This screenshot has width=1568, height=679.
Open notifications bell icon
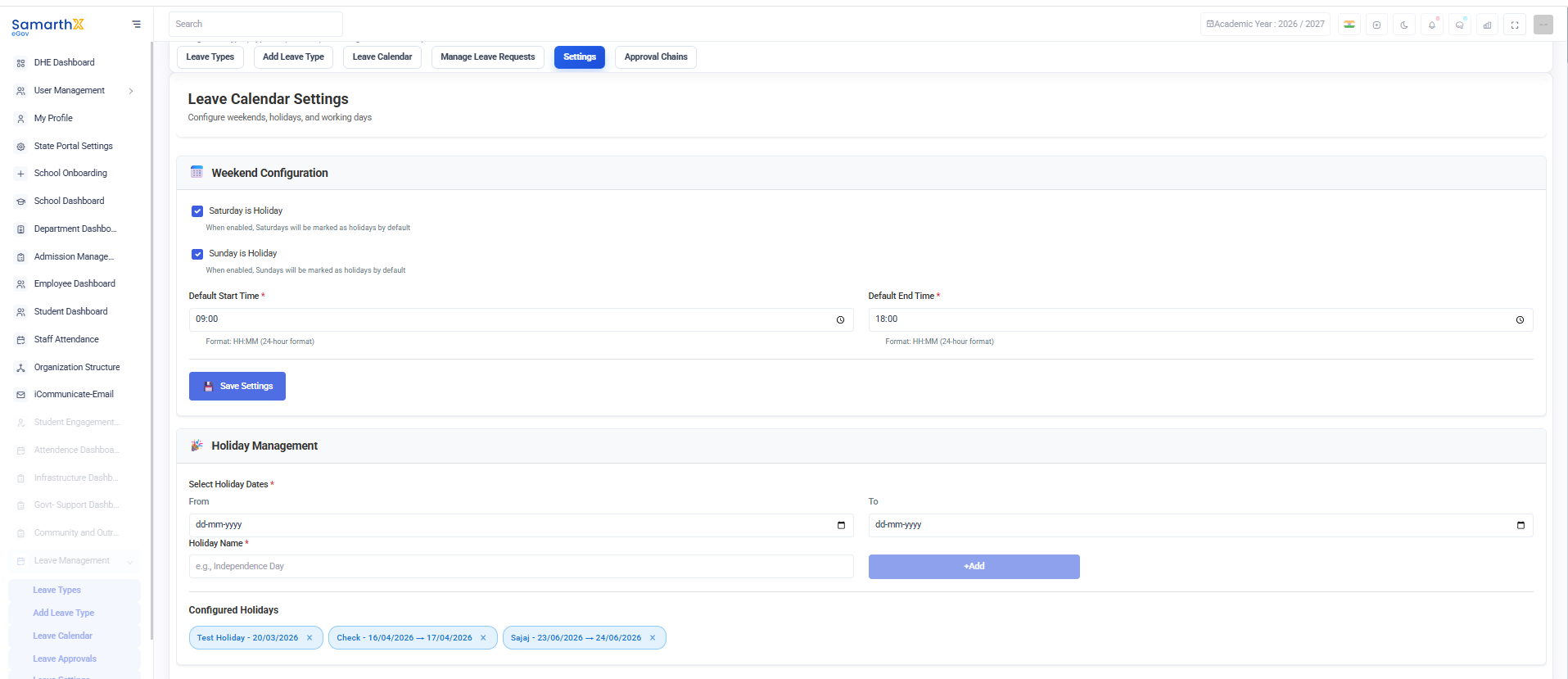pyautogui.click(x=1432, y=25)
